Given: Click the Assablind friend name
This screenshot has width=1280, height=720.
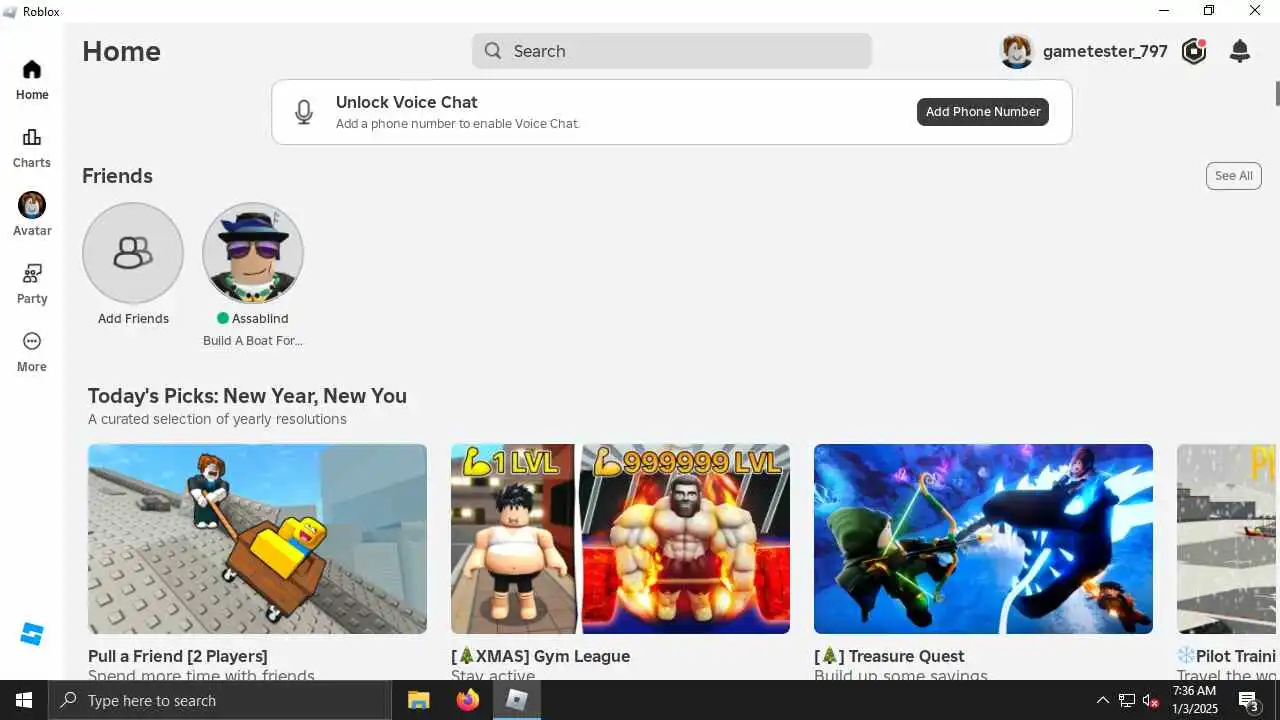Looking at the screenshot, I should [x=260, y=319].
